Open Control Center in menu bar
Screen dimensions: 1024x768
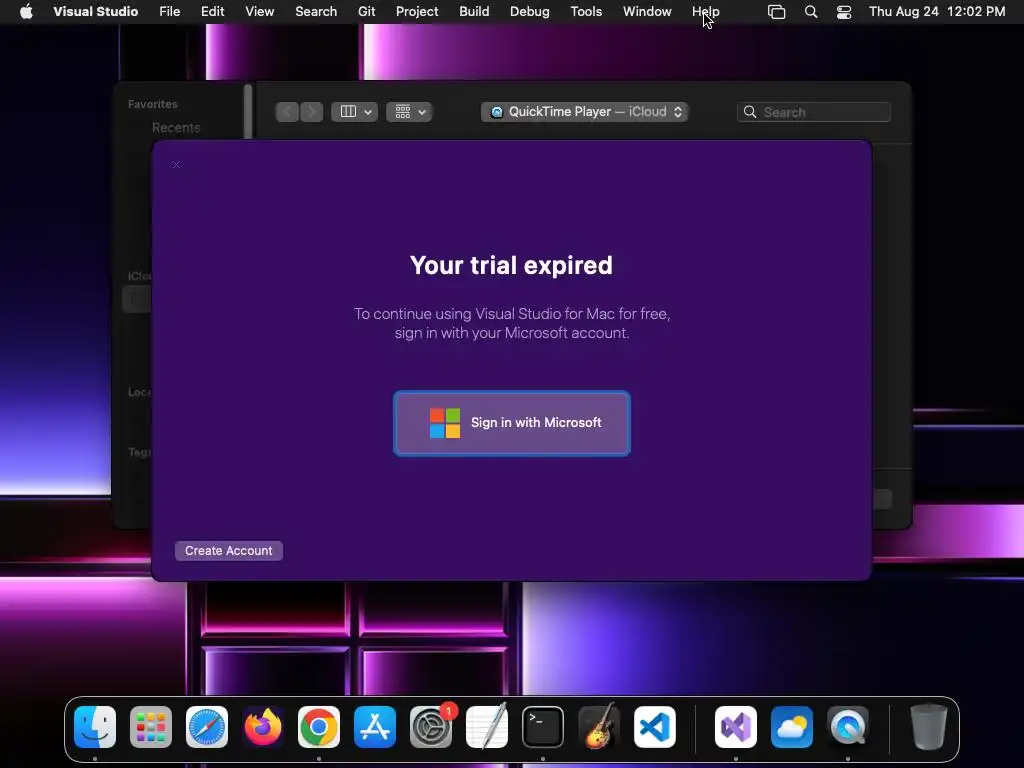click(x=844, y=12)
